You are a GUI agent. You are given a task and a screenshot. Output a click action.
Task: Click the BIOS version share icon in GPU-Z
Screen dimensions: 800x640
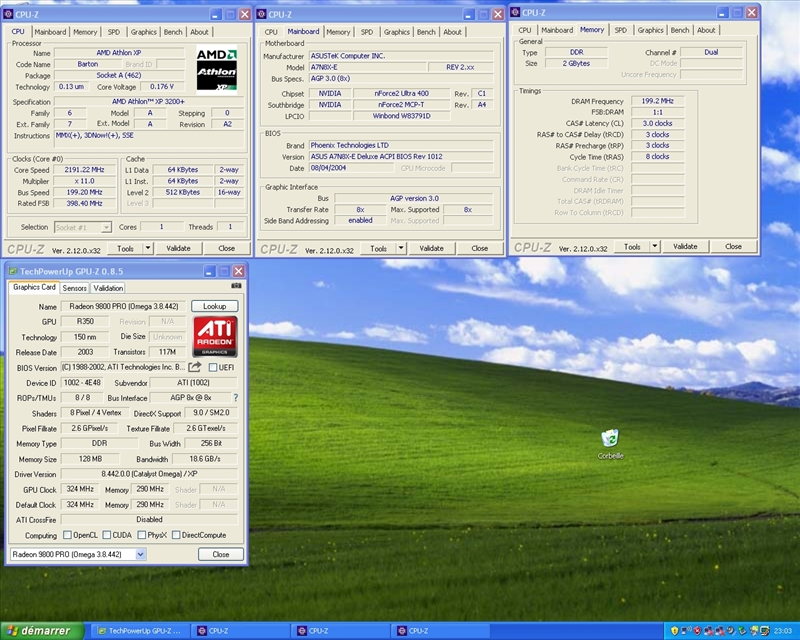pyautogui.click(x=194, y=367)
